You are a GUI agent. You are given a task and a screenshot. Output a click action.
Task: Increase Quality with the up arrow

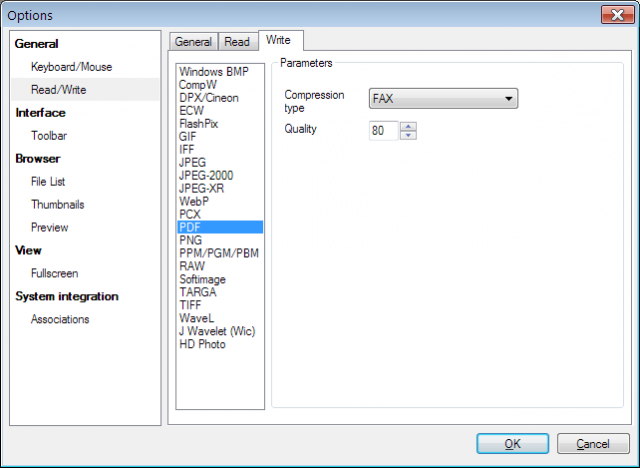click(x=408, y=126)
